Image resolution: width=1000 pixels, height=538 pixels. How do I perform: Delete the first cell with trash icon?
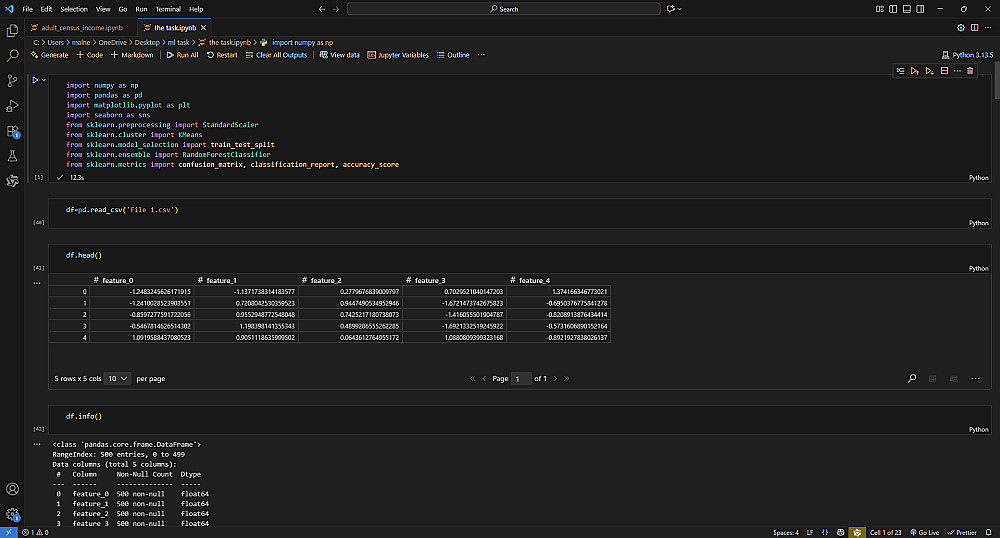(969, 71)
